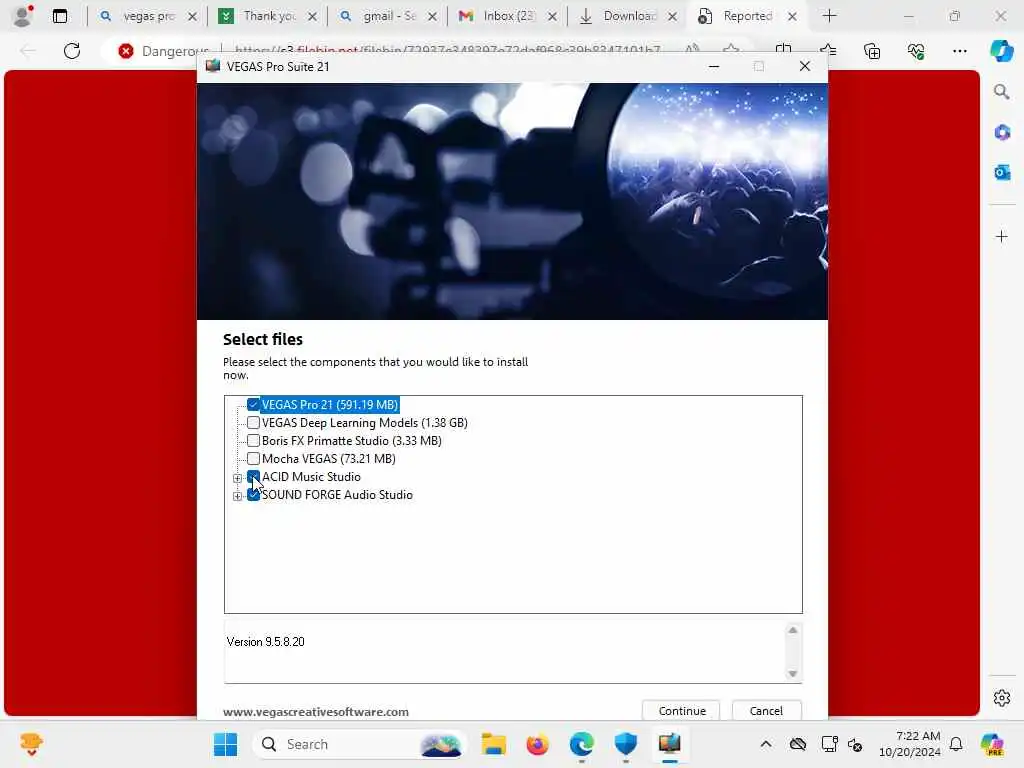Screen dimensions: 1024x768
Task: Click the taskbar Search box
Action: pos(360,744)
